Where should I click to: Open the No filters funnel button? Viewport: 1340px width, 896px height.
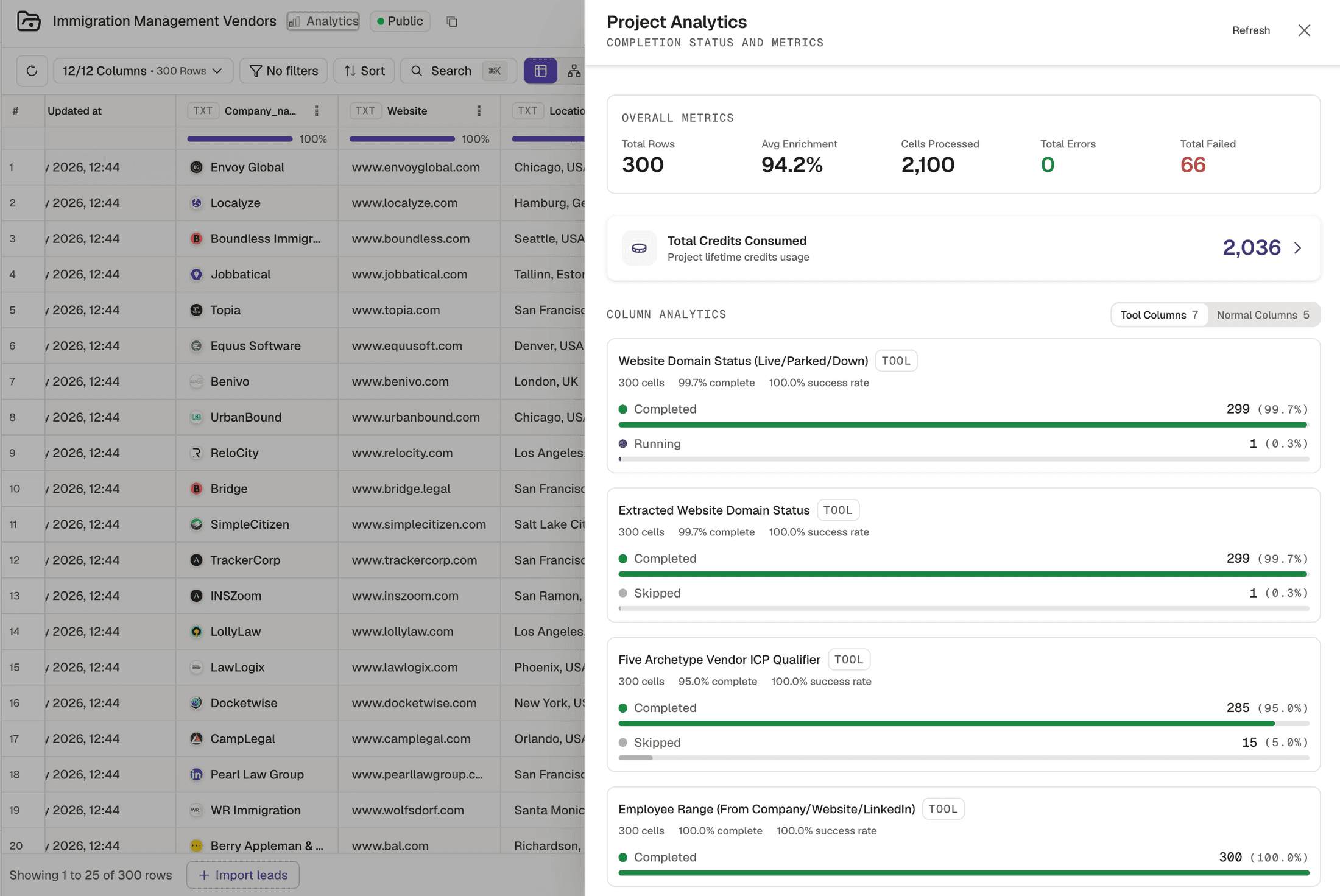284,71
